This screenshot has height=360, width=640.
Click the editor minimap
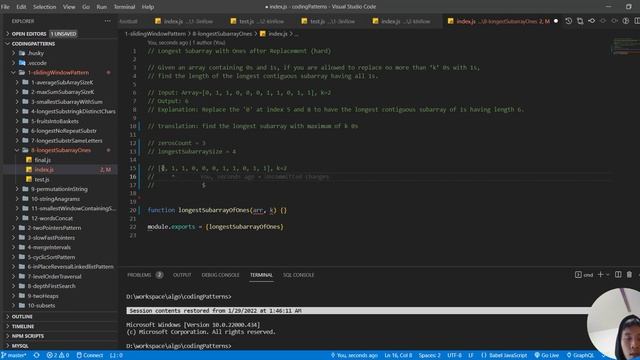pyautogui.click(x=625, y=46)
